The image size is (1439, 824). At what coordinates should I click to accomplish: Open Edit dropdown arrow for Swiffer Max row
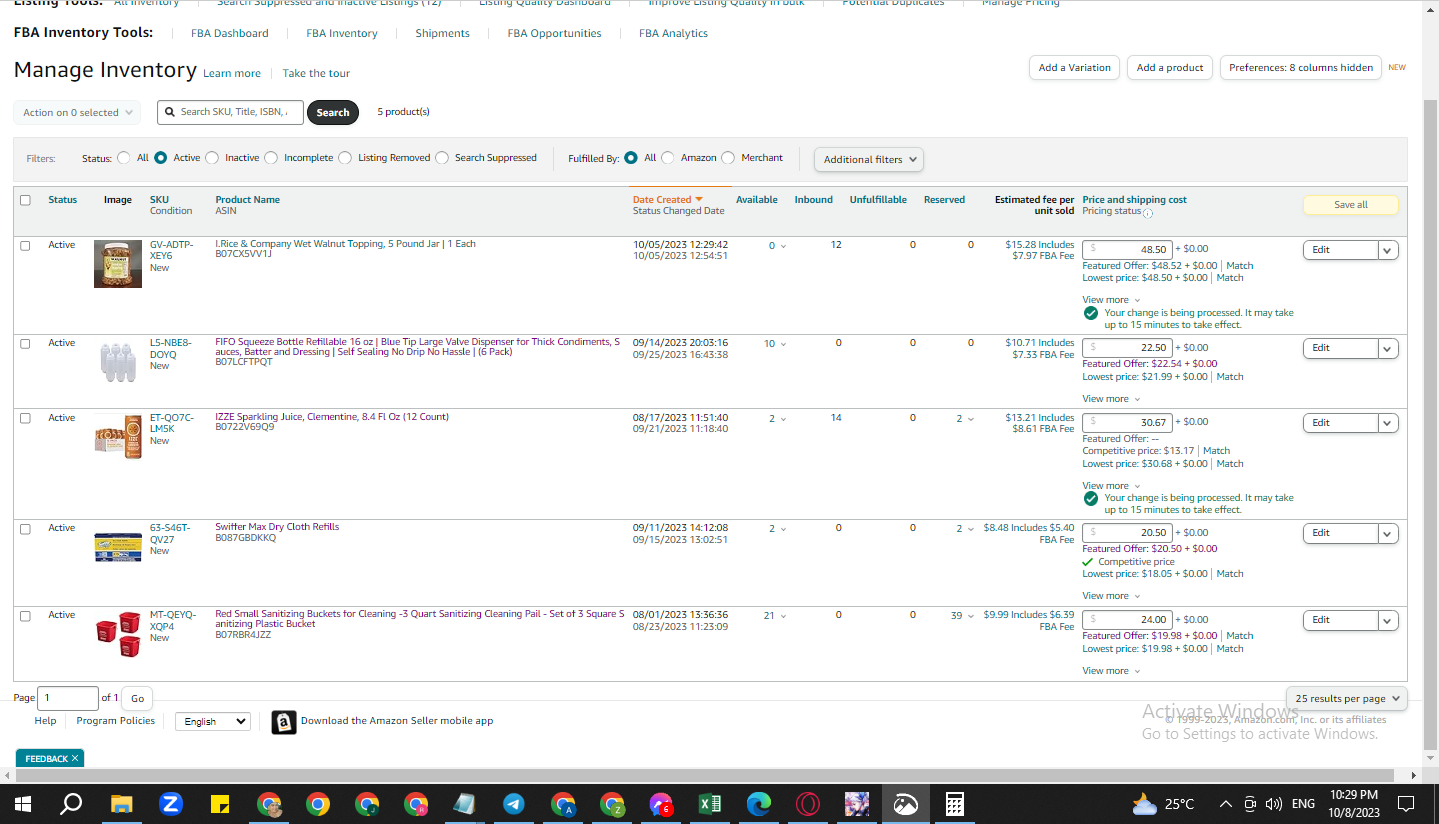click(x=1388, y=533)
